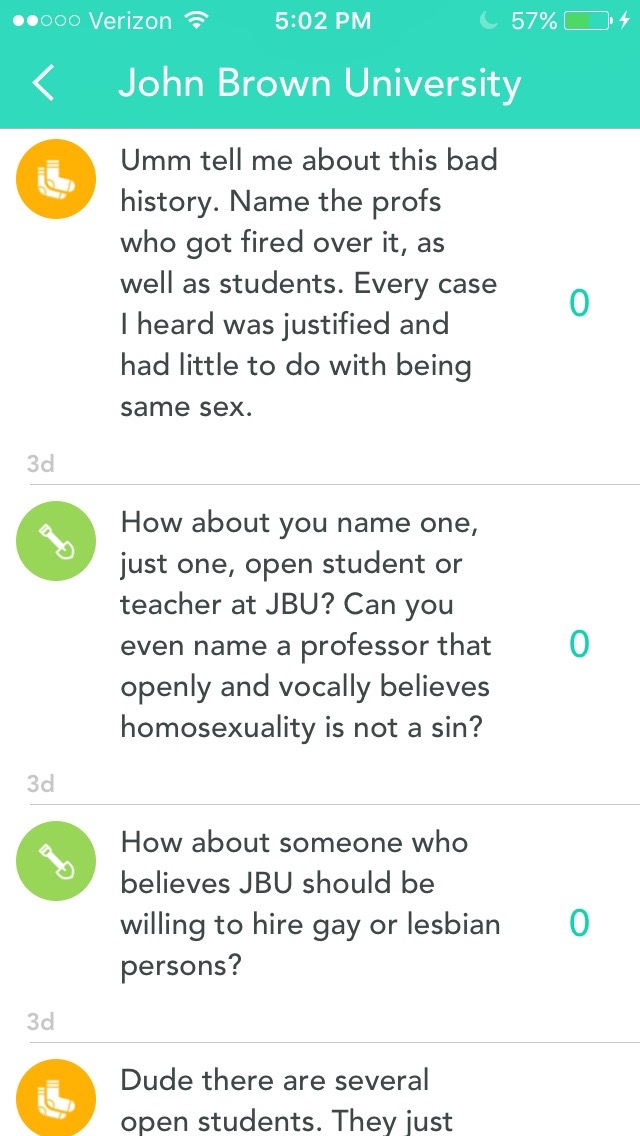The image size is (640, 1136).
Task: Tap the orange socks avatar on first reply
Action: point(56,180)
